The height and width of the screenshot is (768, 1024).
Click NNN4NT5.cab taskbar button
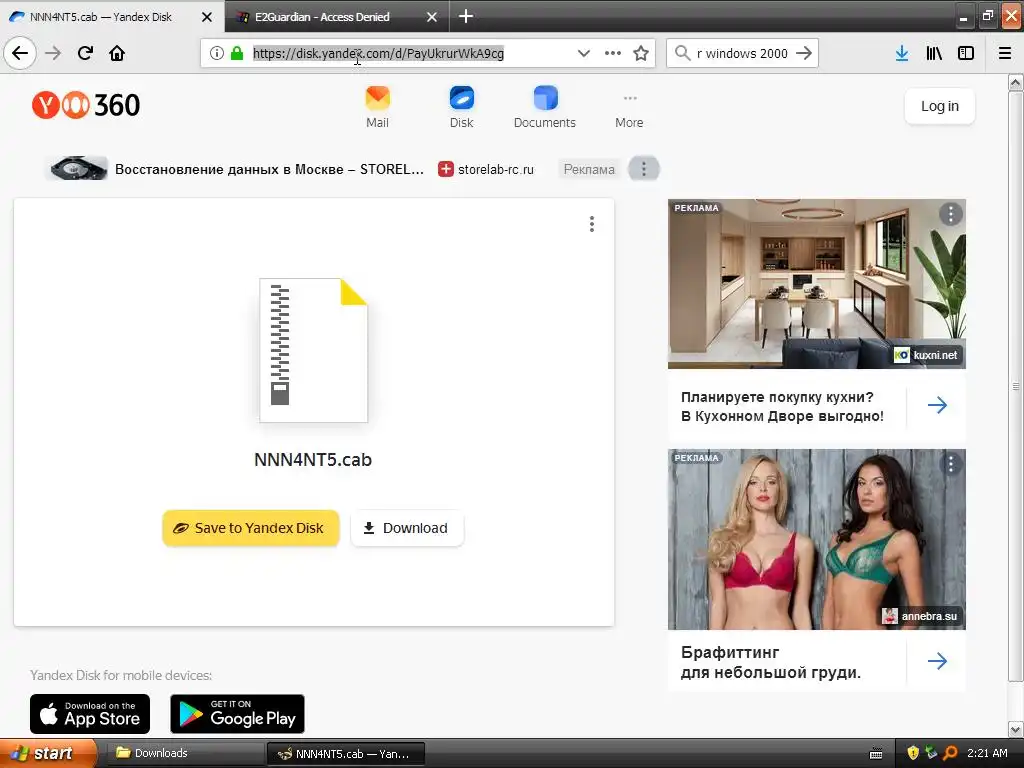tap(345, 754)
